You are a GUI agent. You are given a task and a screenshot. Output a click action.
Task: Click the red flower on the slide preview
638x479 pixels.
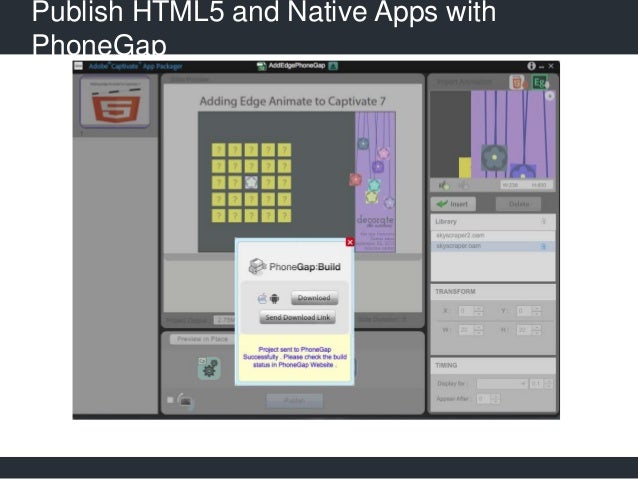click(355, 179)
